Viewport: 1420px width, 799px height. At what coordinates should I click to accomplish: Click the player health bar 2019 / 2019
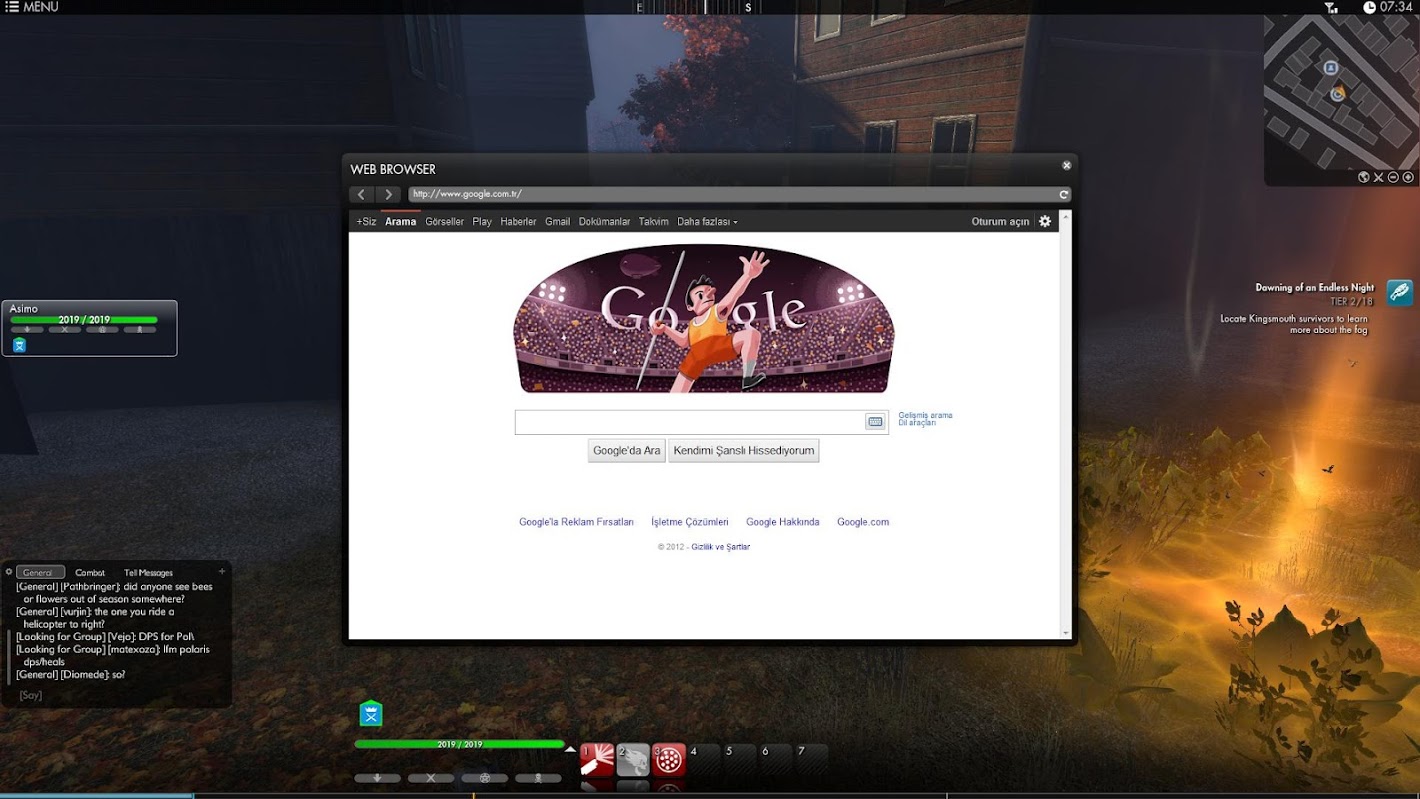(459, 744)
